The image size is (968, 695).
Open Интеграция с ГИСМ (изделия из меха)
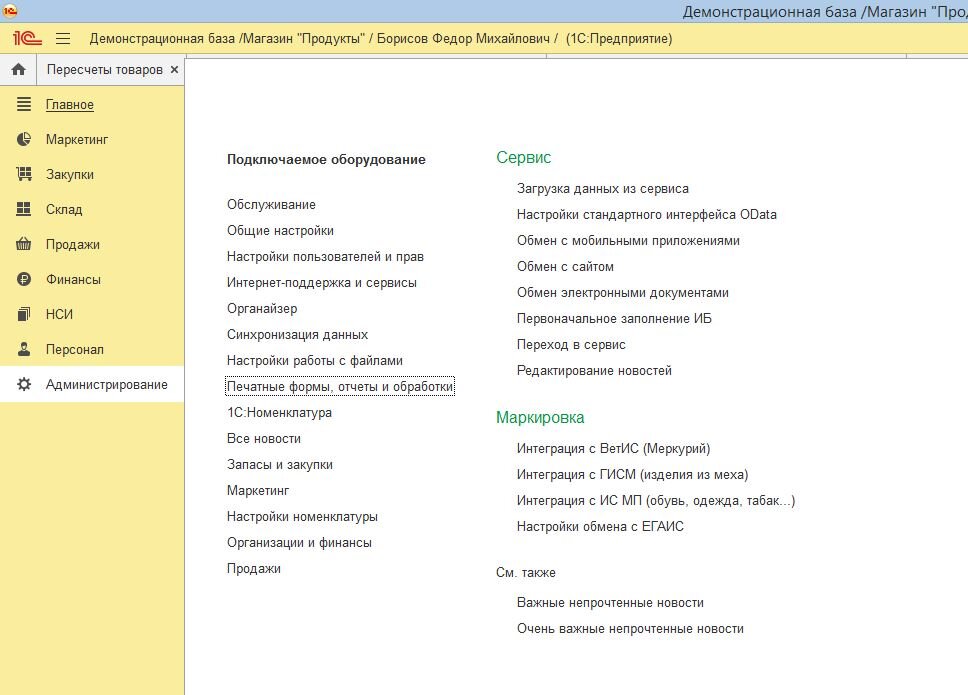[632, 474]
